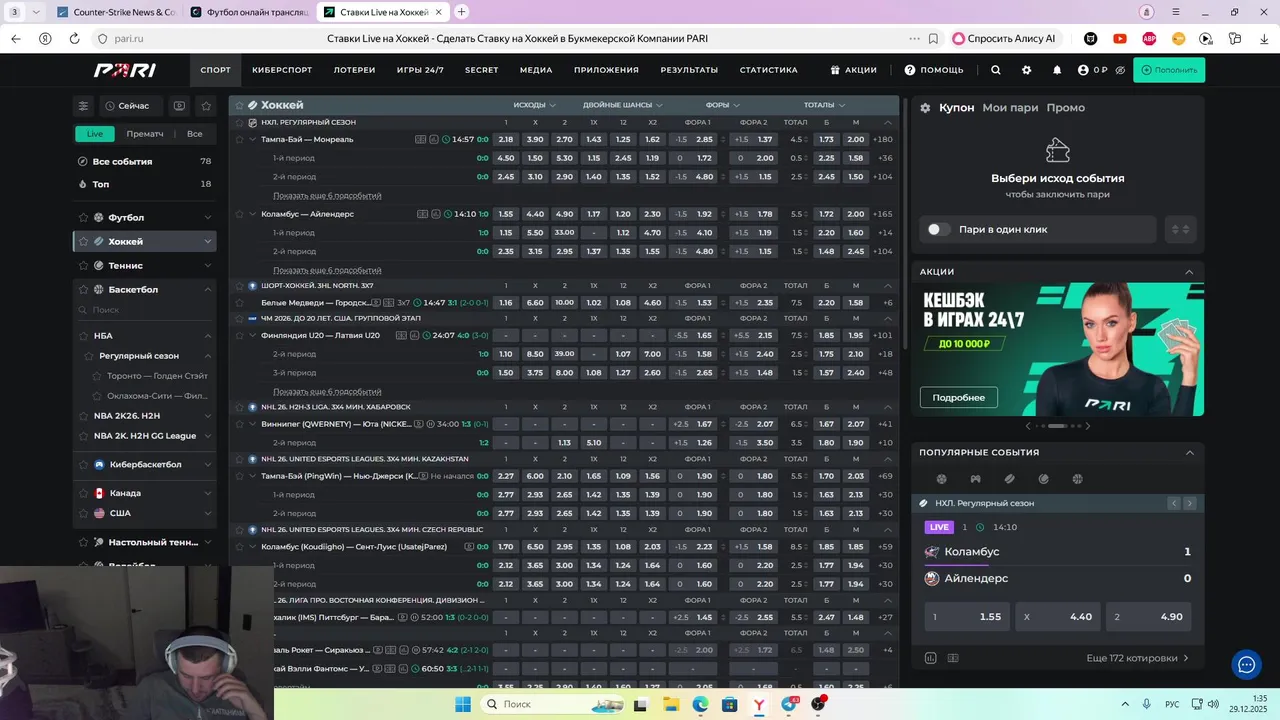Select basketball icon in popular events
The image size is (1280, 720).
(x=1077, y=479)
